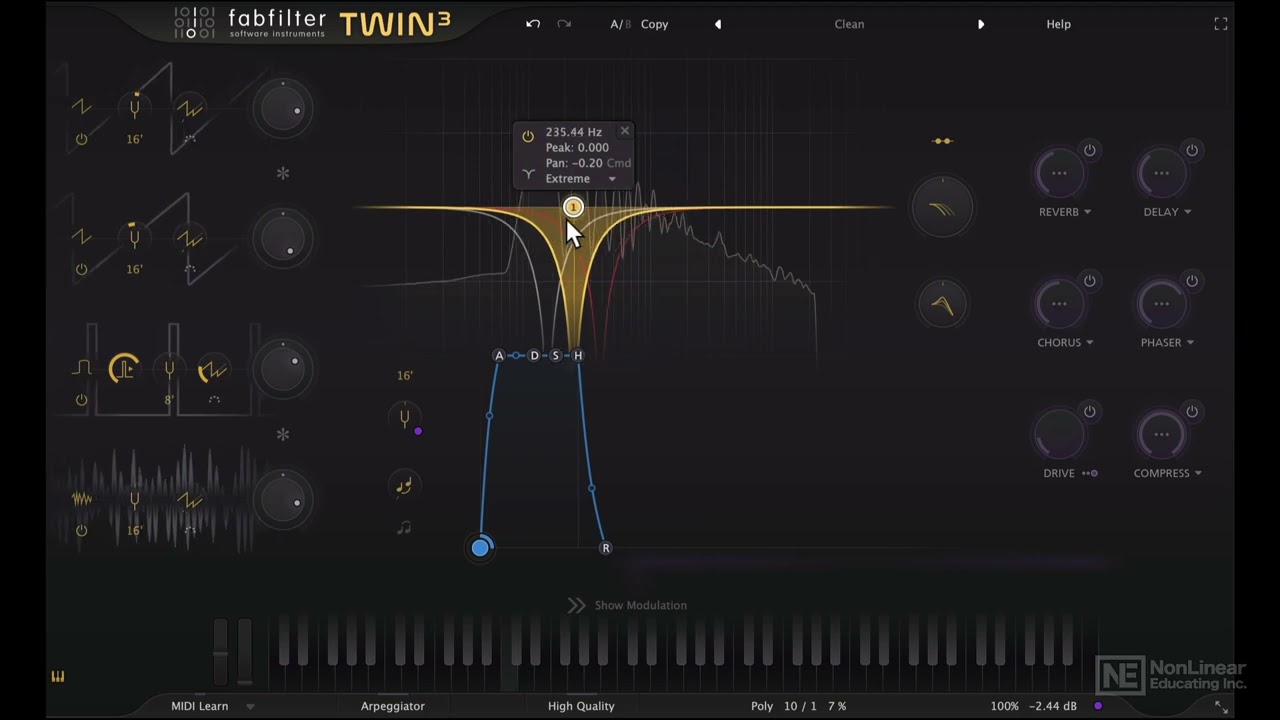1280x720 pixels.
Task: Go to the next preset with right arrow
Action: pyautogui.click(x=981, y=24)
